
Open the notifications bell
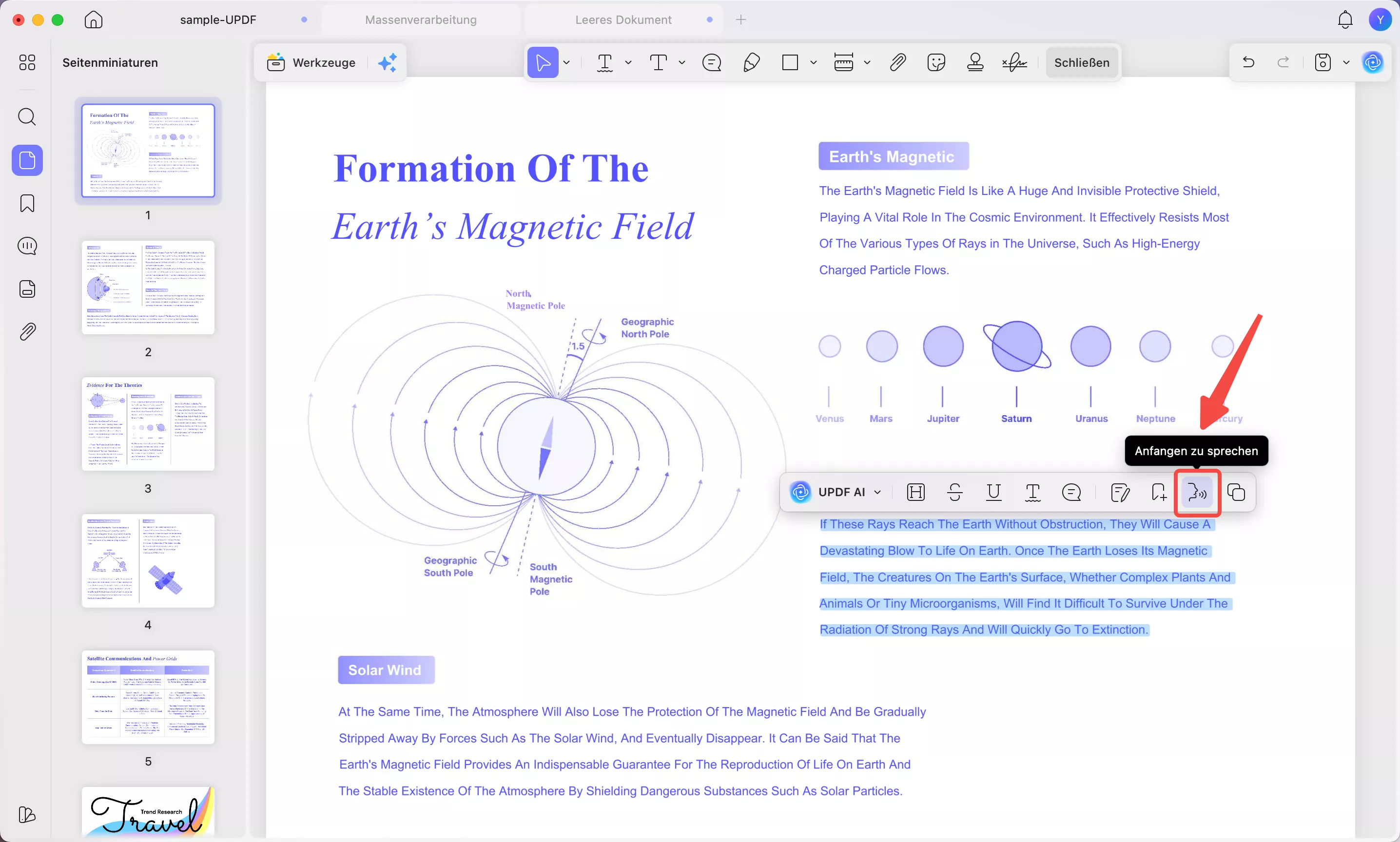pos(1345,20)
